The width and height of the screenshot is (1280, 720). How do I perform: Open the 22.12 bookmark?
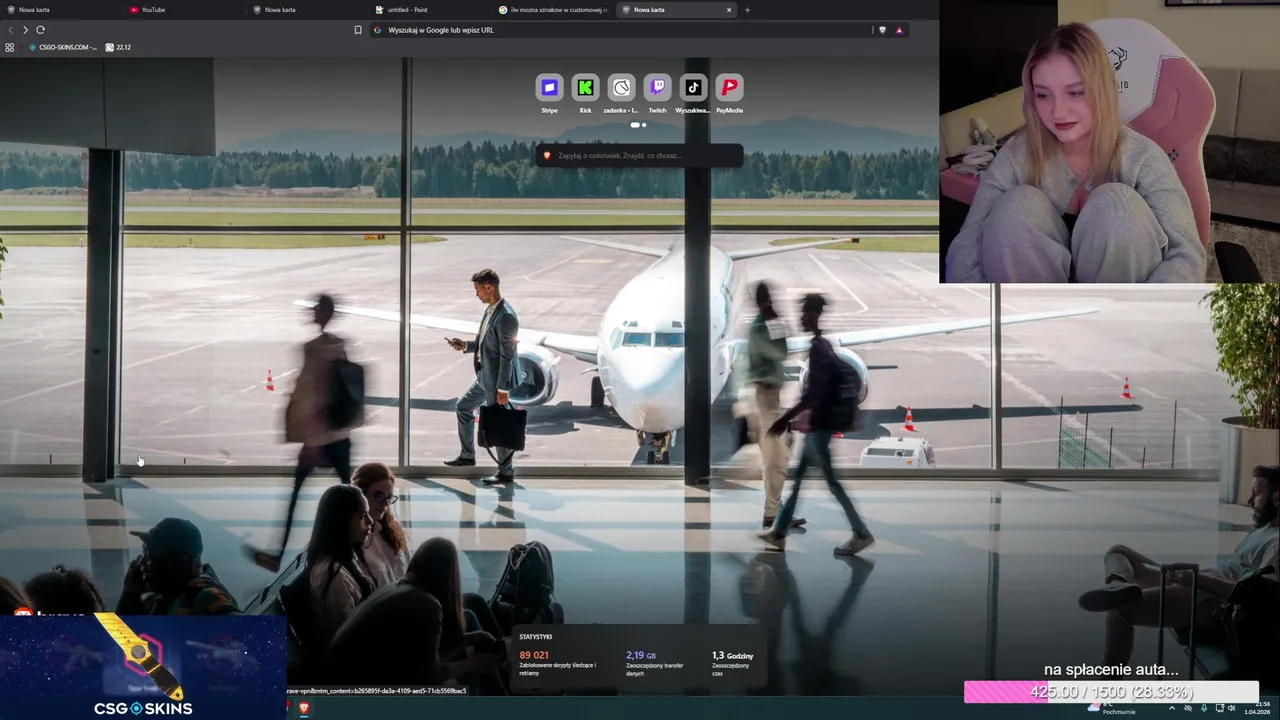pyautogui.click(x=118, y=47)
